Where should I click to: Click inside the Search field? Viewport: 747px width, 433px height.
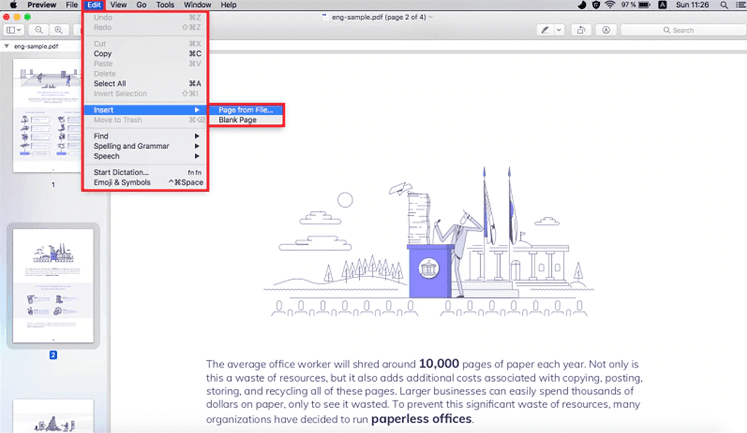[683, 30]
